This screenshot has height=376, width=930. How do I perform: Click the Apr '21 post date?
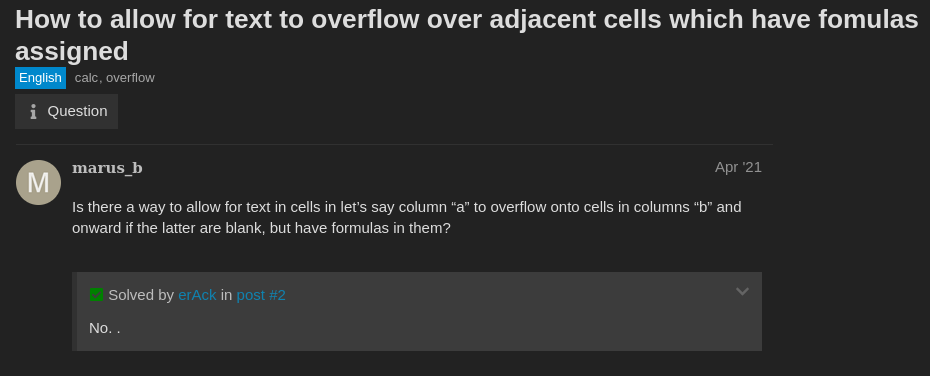click(x=738, y=167)
